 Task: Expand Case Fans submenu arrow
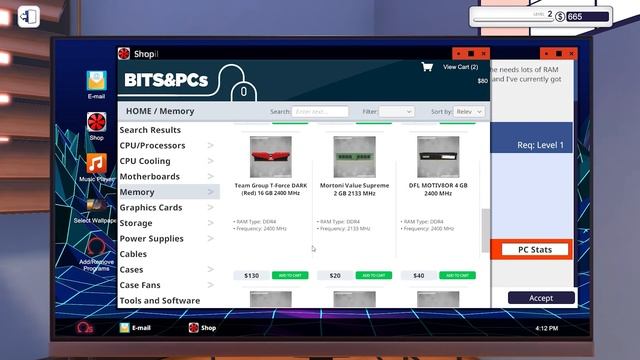(x=211, y=285)
